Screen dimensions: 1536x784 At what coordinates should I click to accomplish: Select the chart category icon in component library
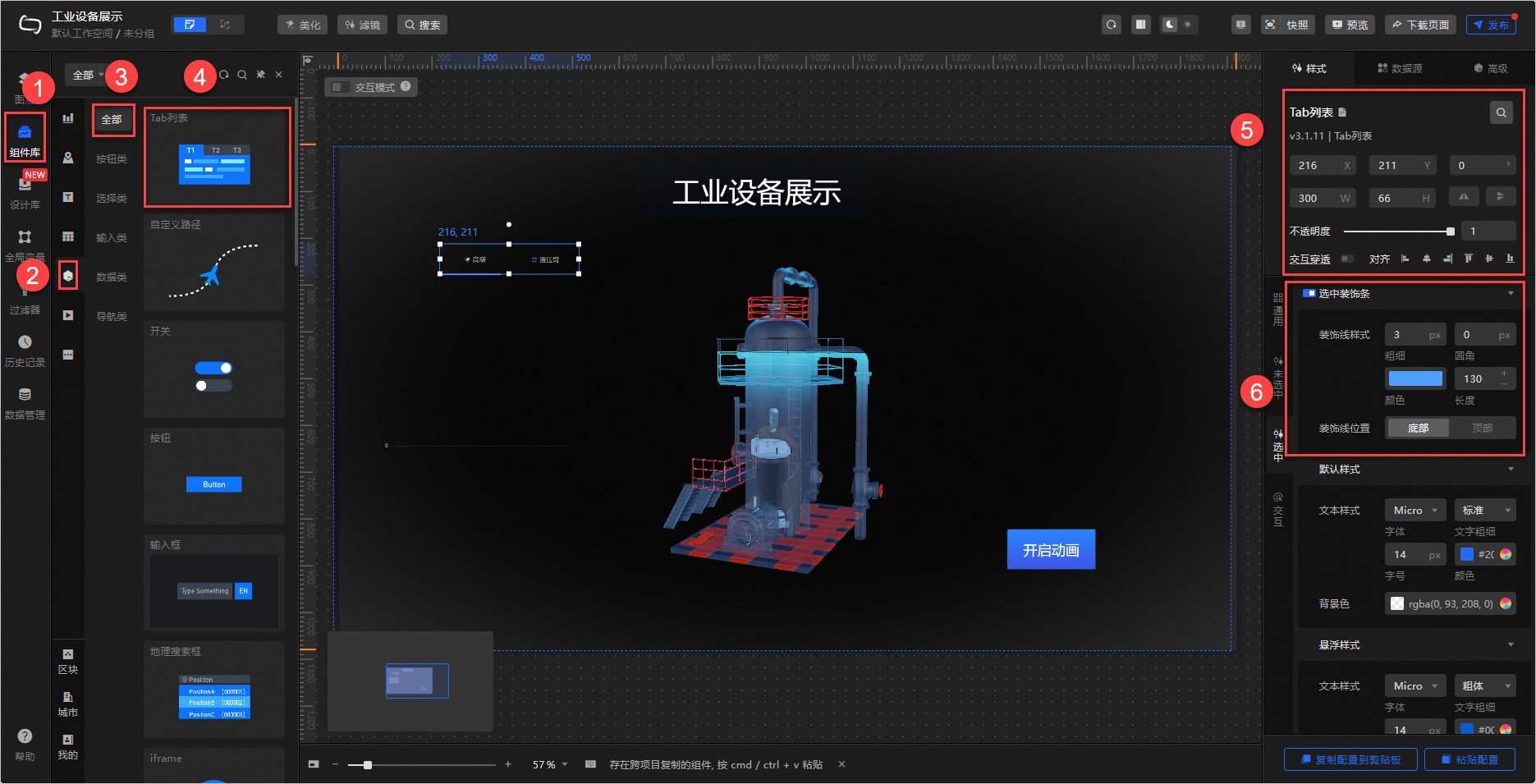[x=68, y=118]
